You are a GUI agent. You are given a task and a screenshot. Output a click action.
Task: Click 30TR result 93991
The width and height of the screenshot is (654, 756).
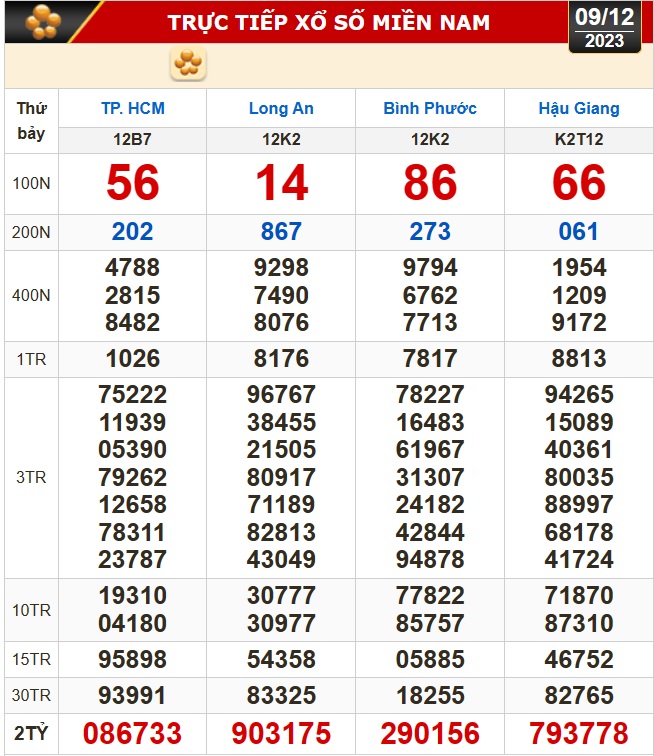pyautogui.click(x=133, y=695)
